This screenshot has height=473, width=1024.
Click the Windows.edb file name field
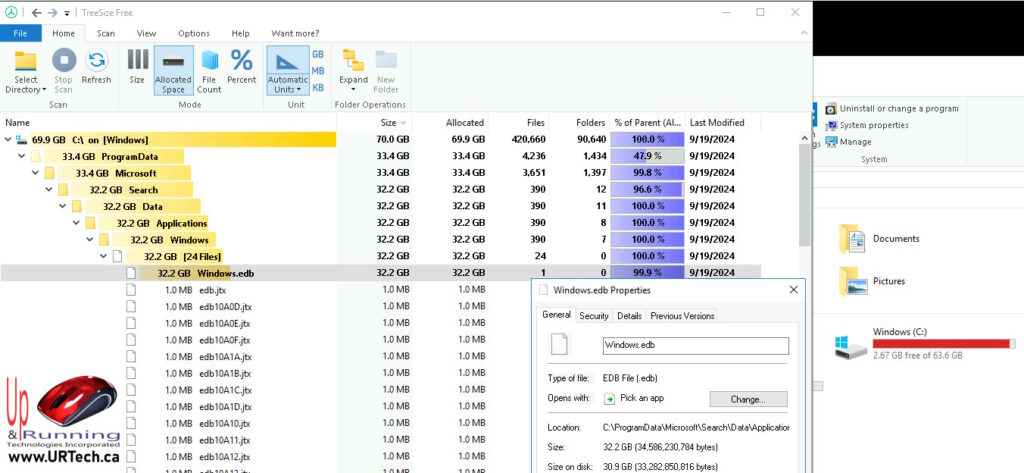[x=695, y=346]
